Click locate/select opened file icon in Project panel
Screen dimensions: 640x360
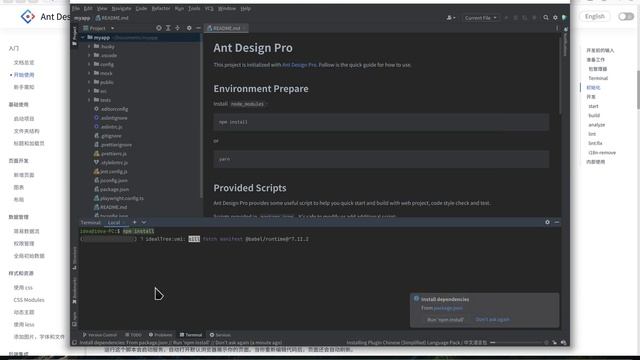[159, 28]
